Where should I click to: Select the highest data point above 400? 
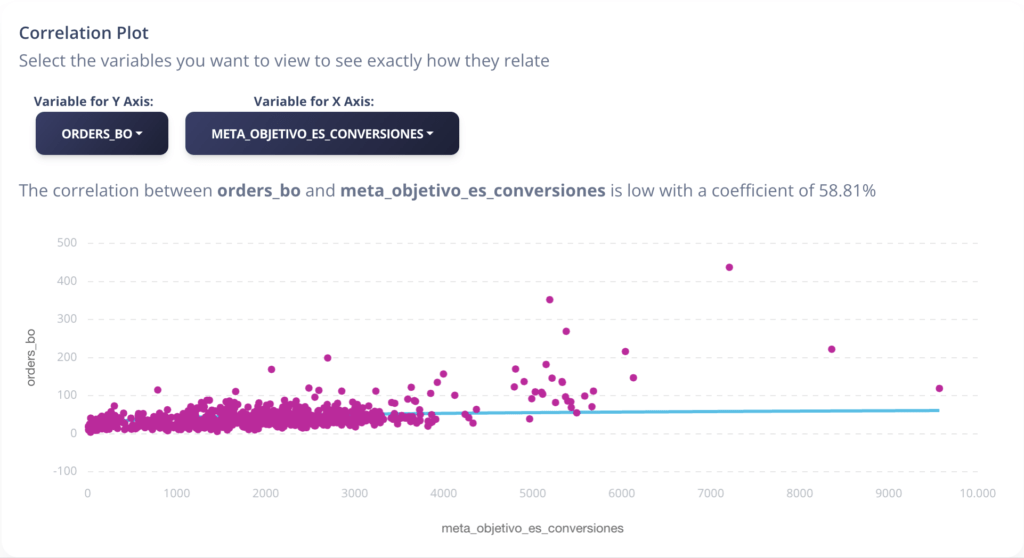coord(729,267)
